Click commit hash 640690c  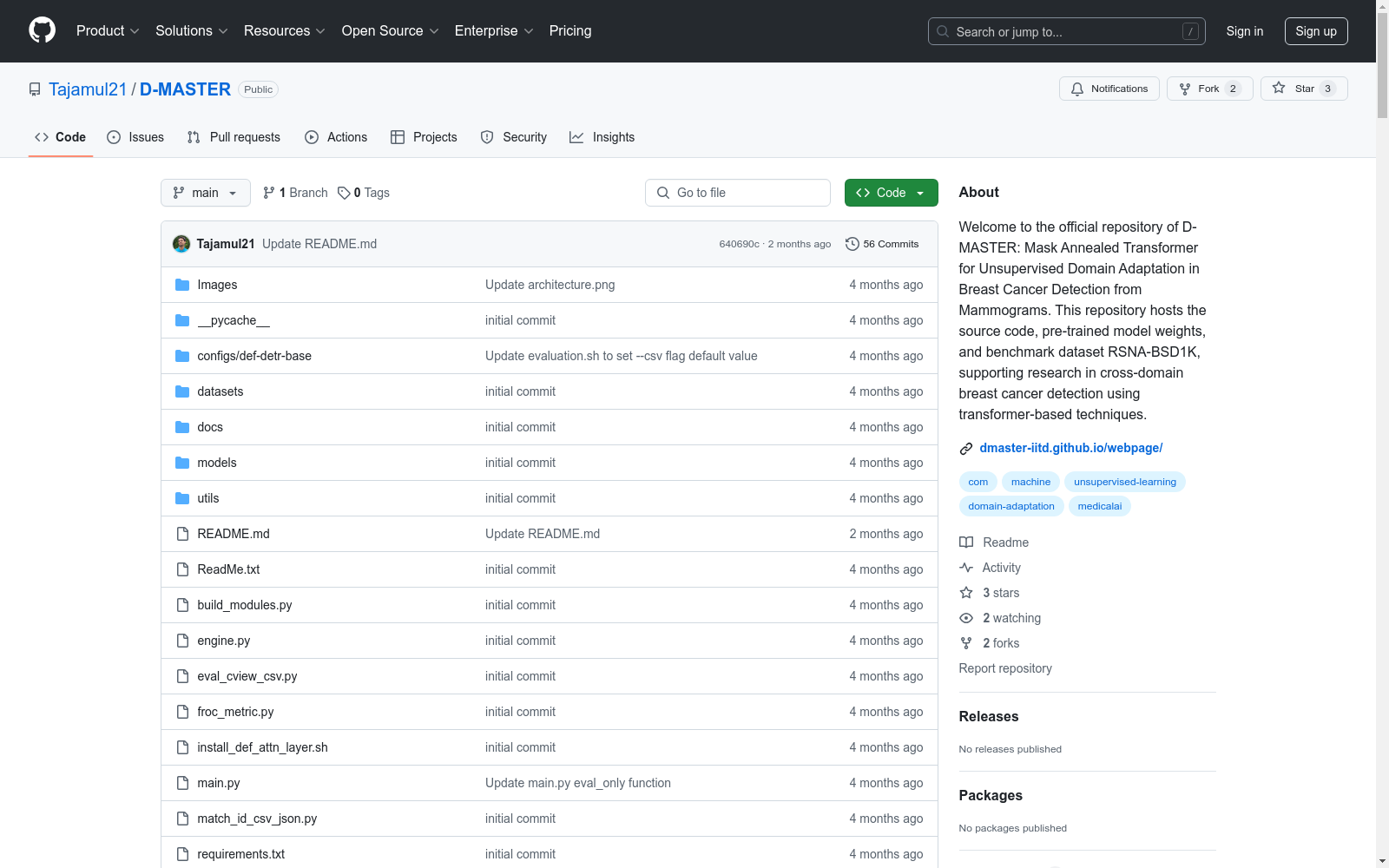pos(739,244)
